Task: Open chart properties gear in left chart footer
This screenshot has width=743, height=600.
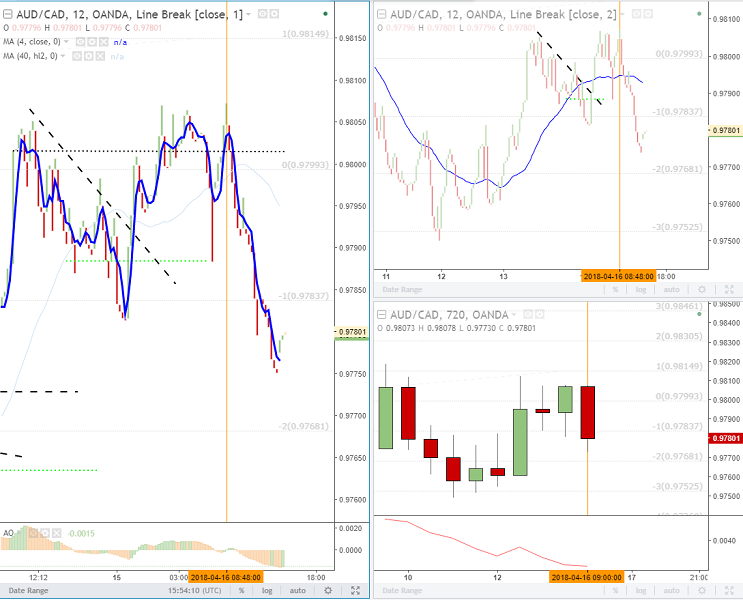Action: [x=328, y=591]
